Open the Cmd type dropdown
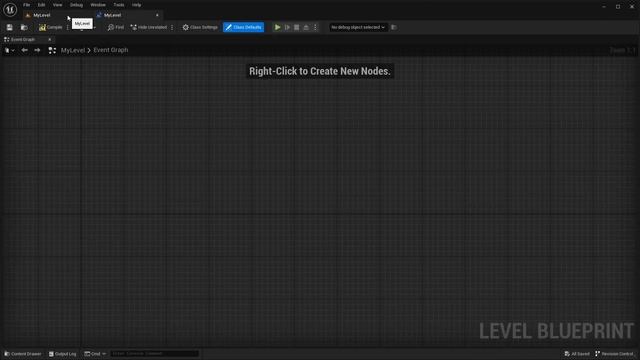This screenshot has width=640, height=360. [95, 354]
